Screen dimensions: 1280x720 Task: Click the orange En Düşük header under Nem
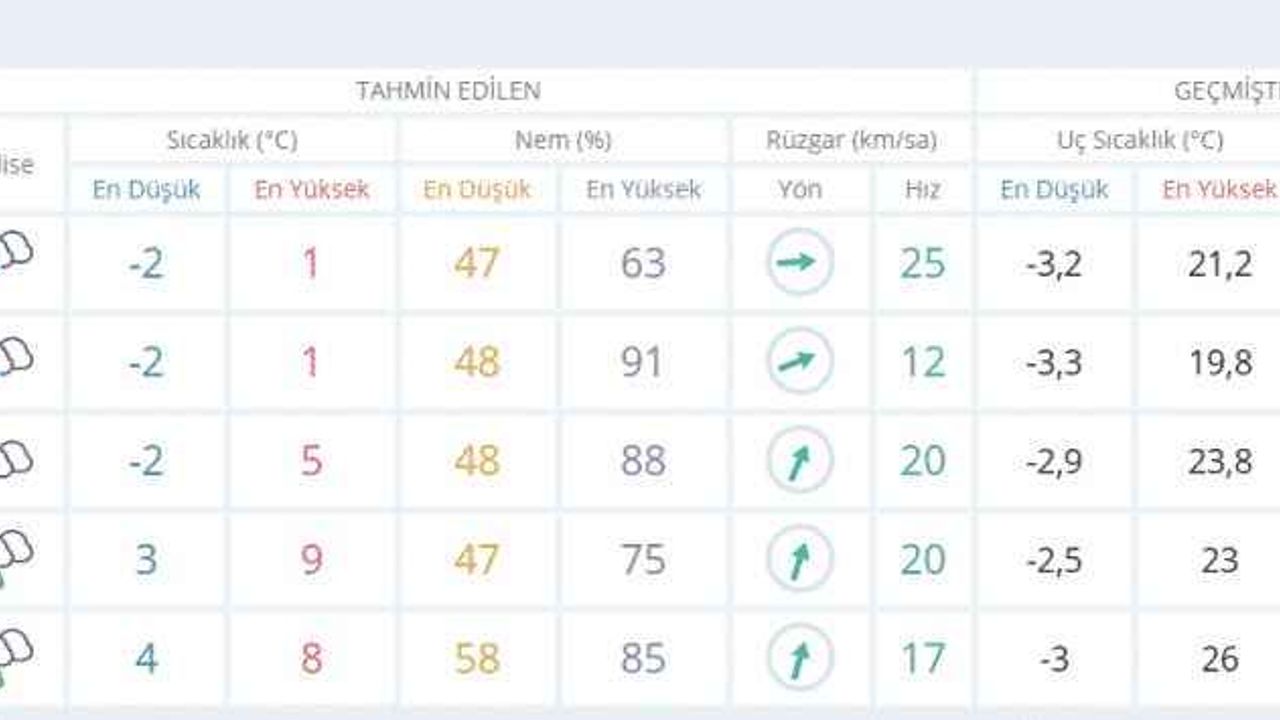click(477, 189)
